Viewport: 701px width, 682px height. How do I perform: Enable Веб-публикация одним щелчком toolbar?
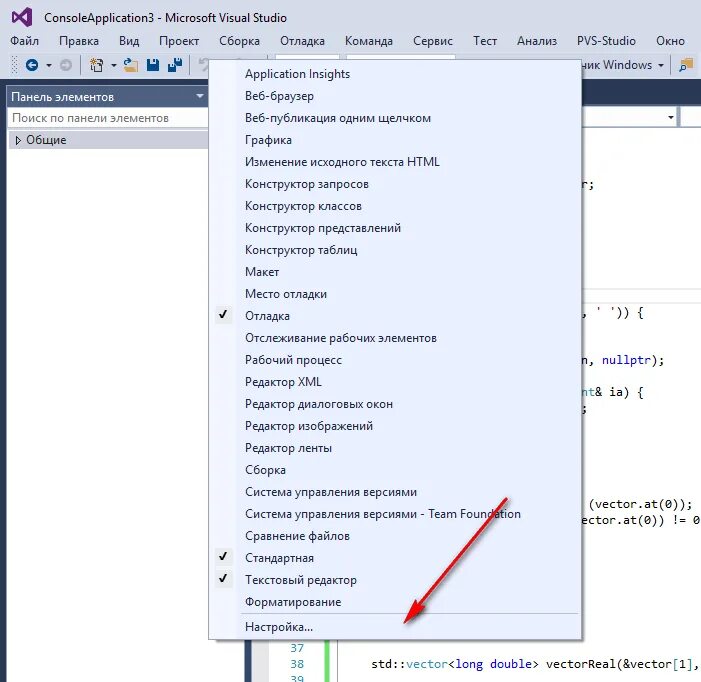396,118
